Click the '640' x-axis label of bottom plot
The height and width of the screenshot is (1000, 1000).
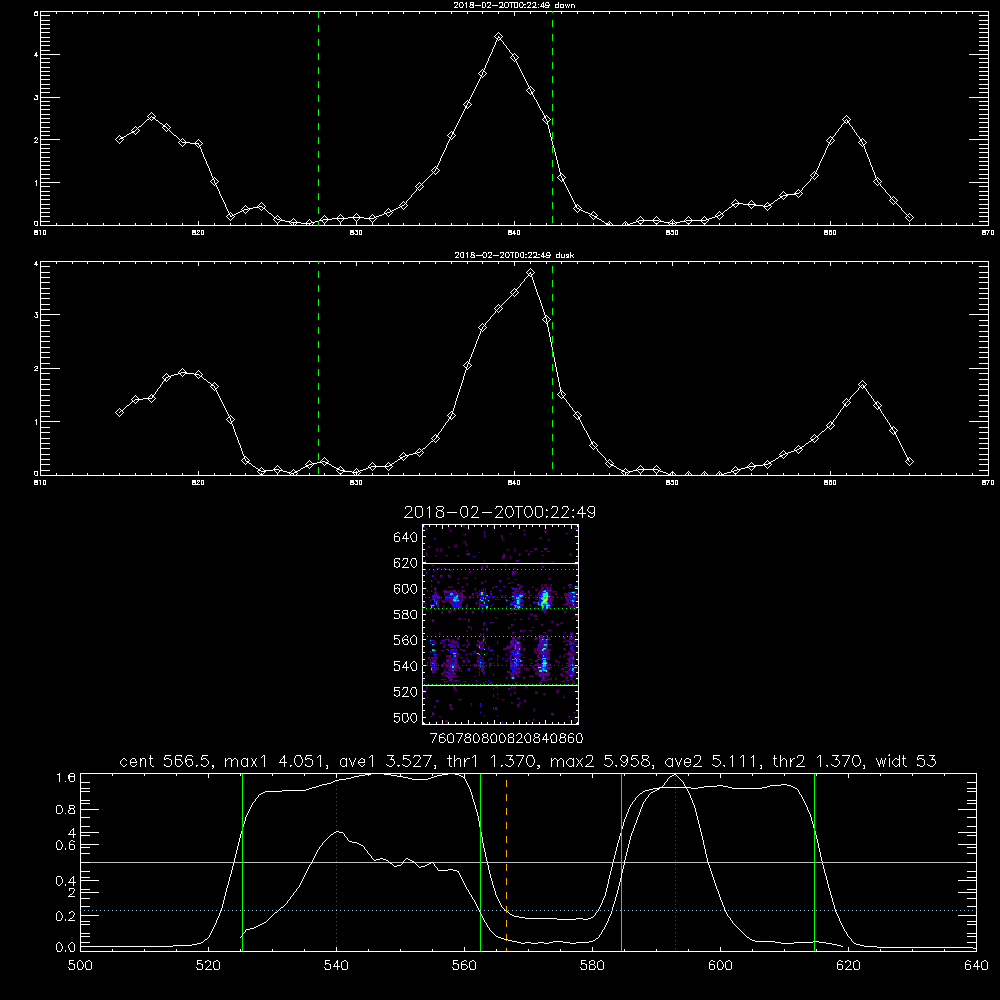(976, 966)
